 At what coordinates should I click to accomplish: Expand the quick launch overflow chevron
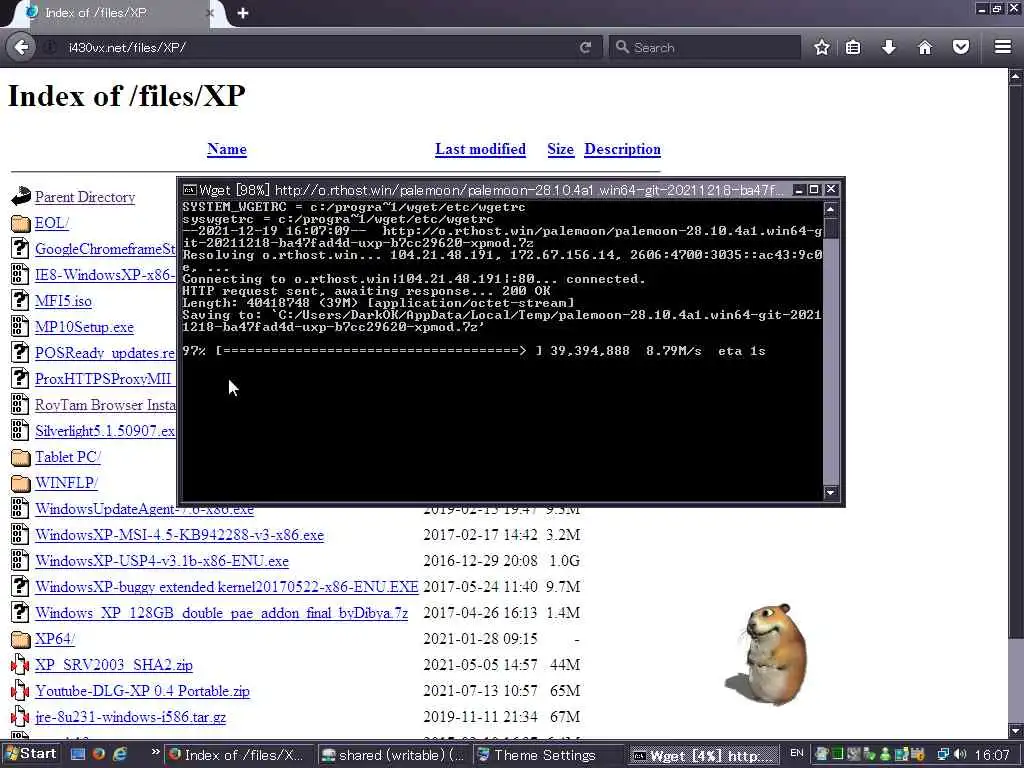(x=155, y=752)
